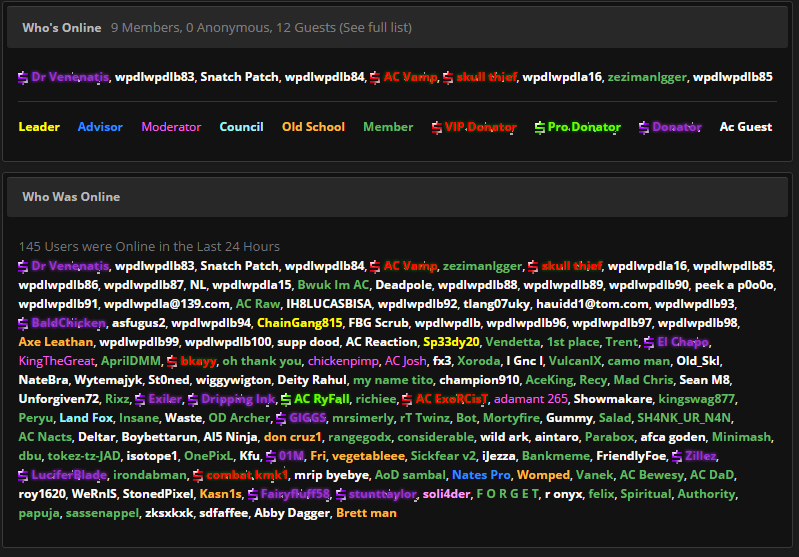Select '145 Users were Online' summary text
Viewport: 799px width, 557px height.
149,247
